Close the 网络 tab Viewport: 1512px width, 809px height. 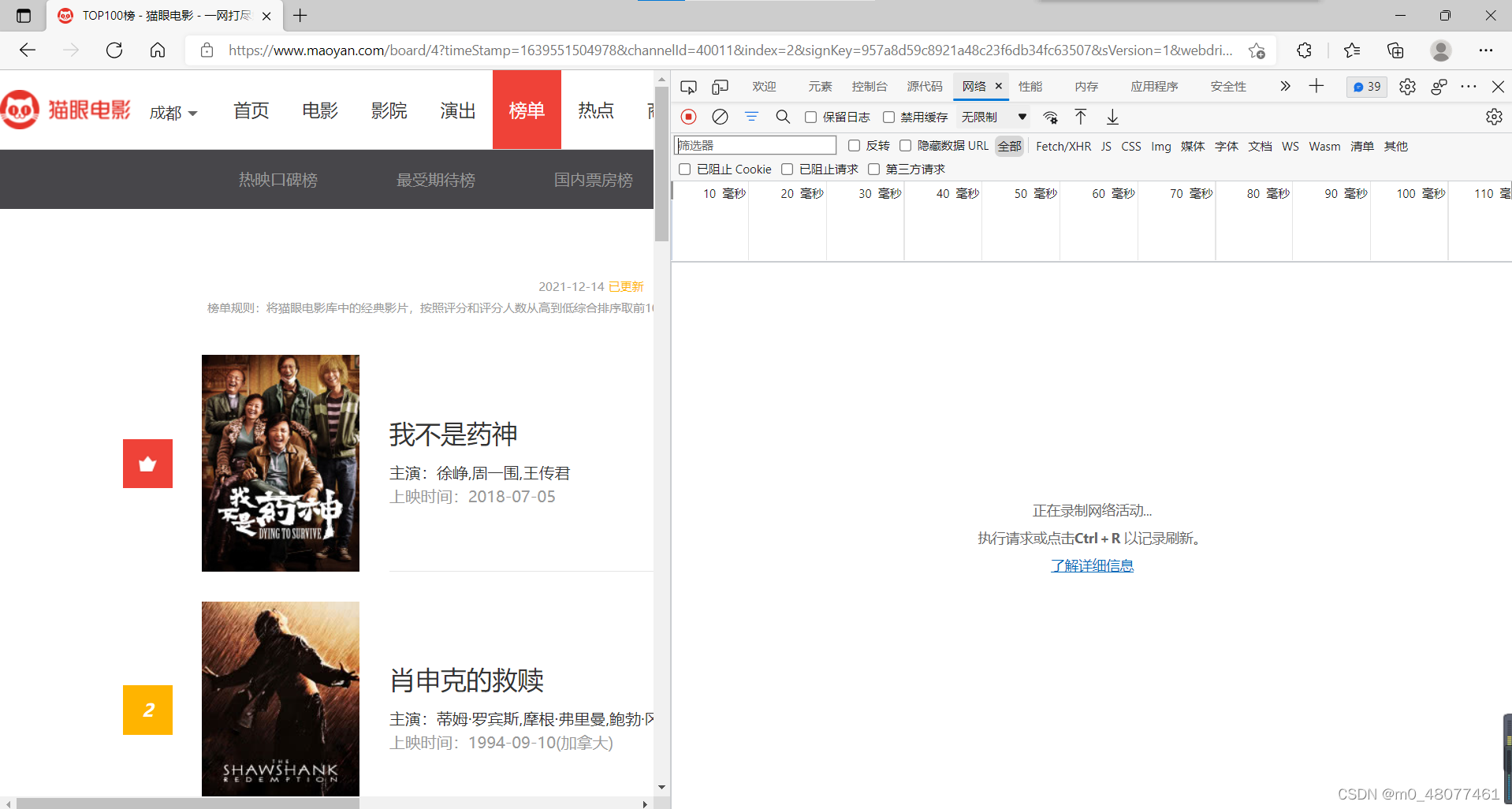point(999,86)
